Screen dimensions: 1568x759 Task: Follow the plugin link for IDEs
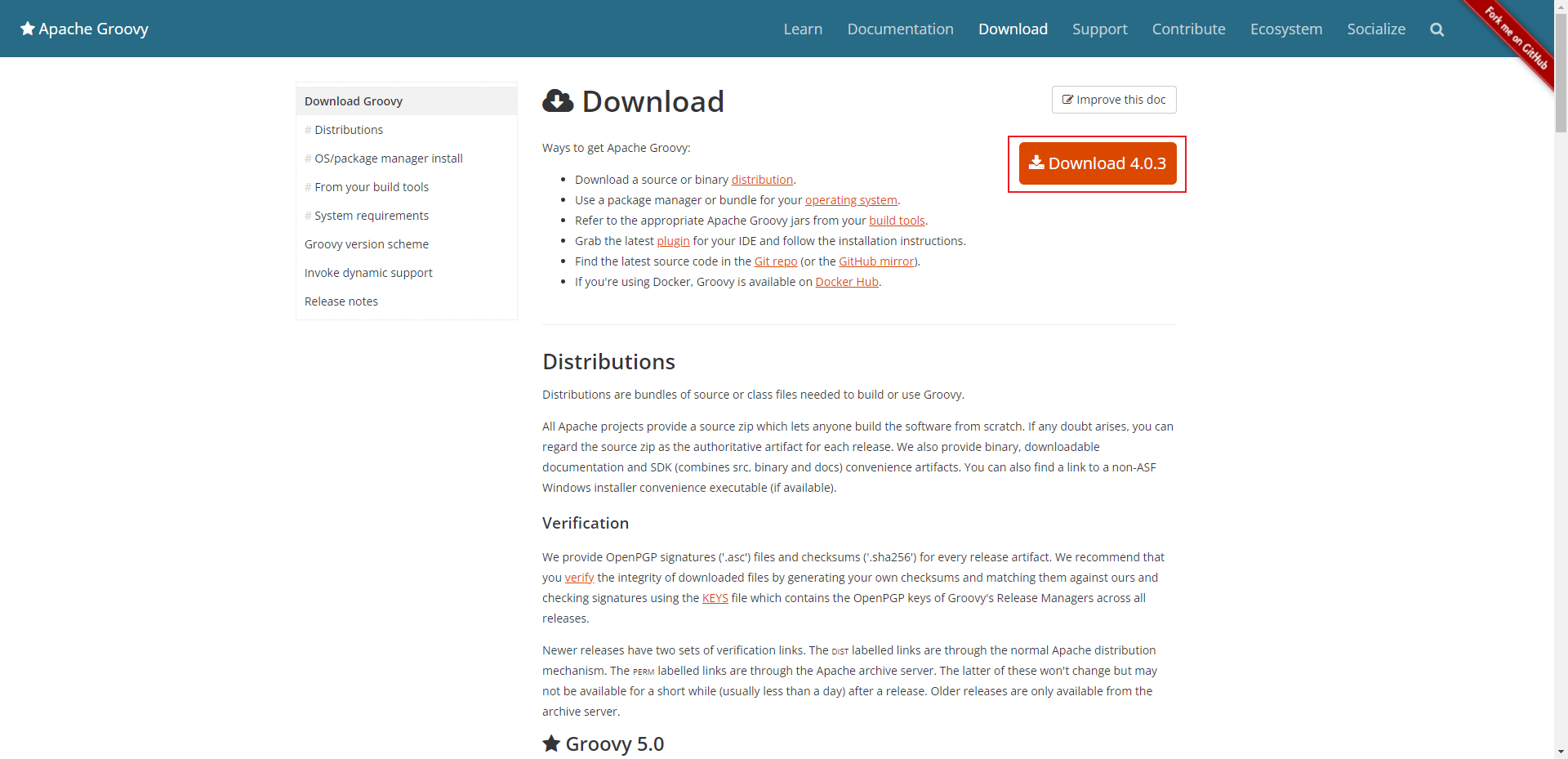[x=673, y=241]
